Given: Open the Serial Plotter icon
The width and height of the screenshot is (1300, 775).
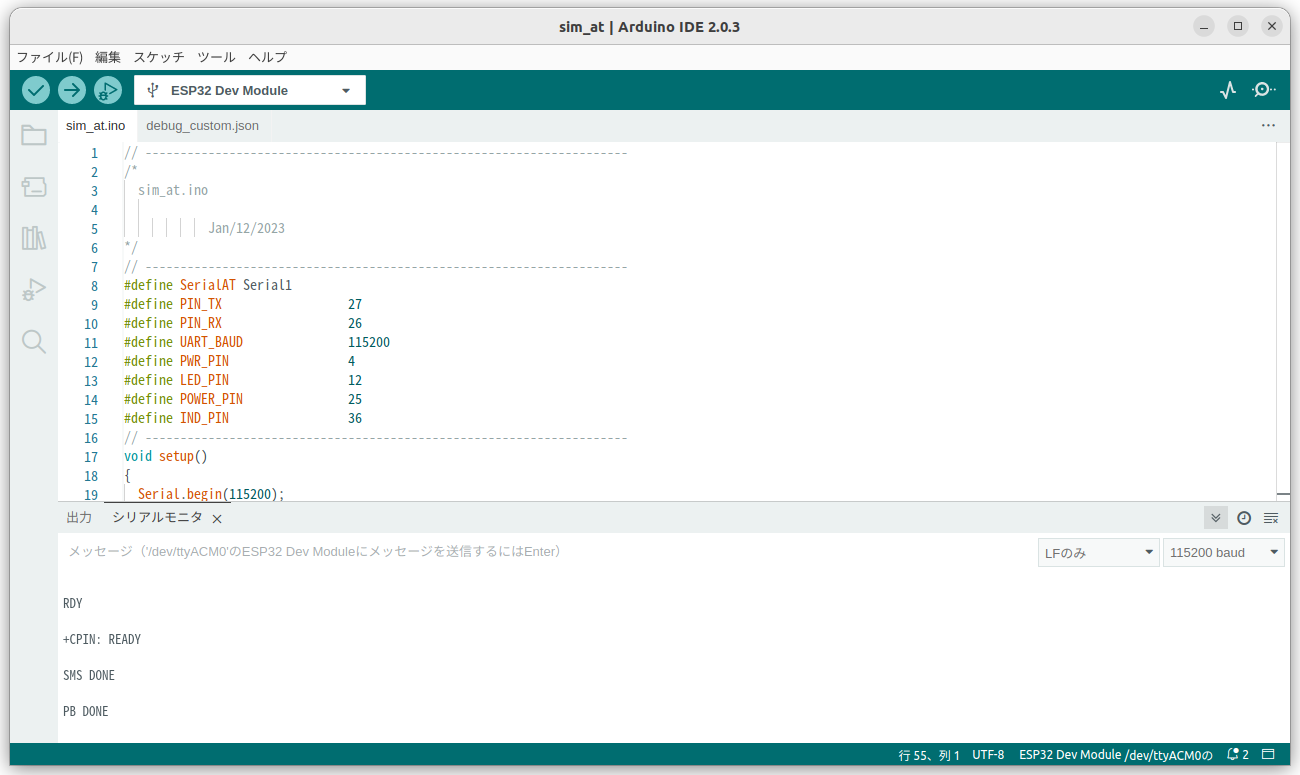Looking at the screenshot, I should (1228, 90).
